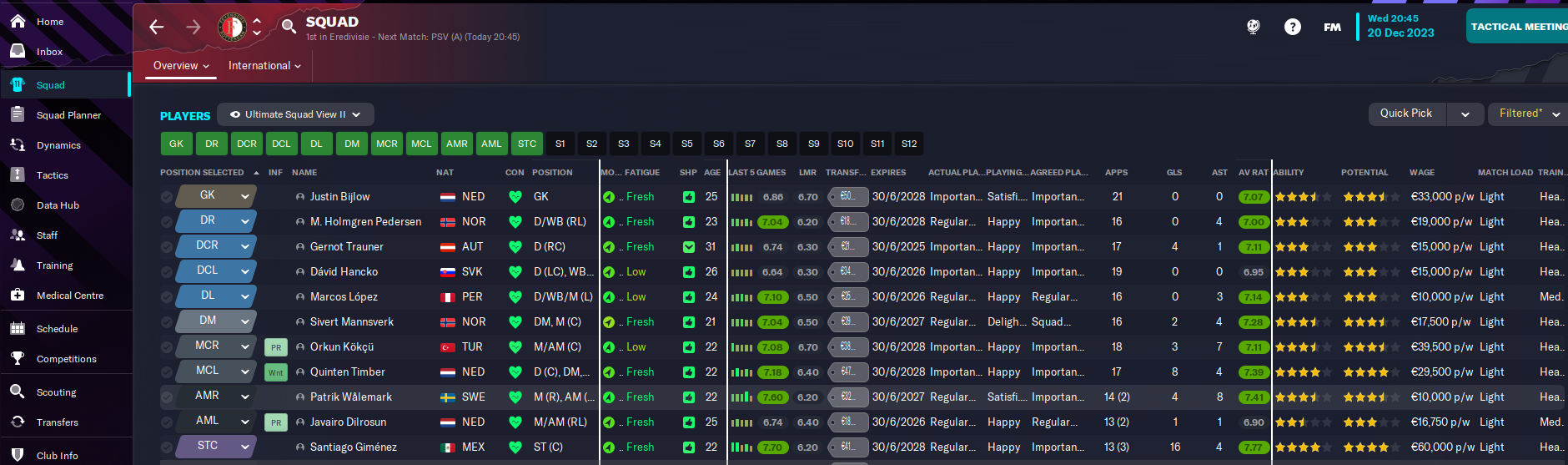The image size is (1568, 465).
Task: Click the Tactical Meeting button
Action: pyautogui.click(x=1517, y=27)
